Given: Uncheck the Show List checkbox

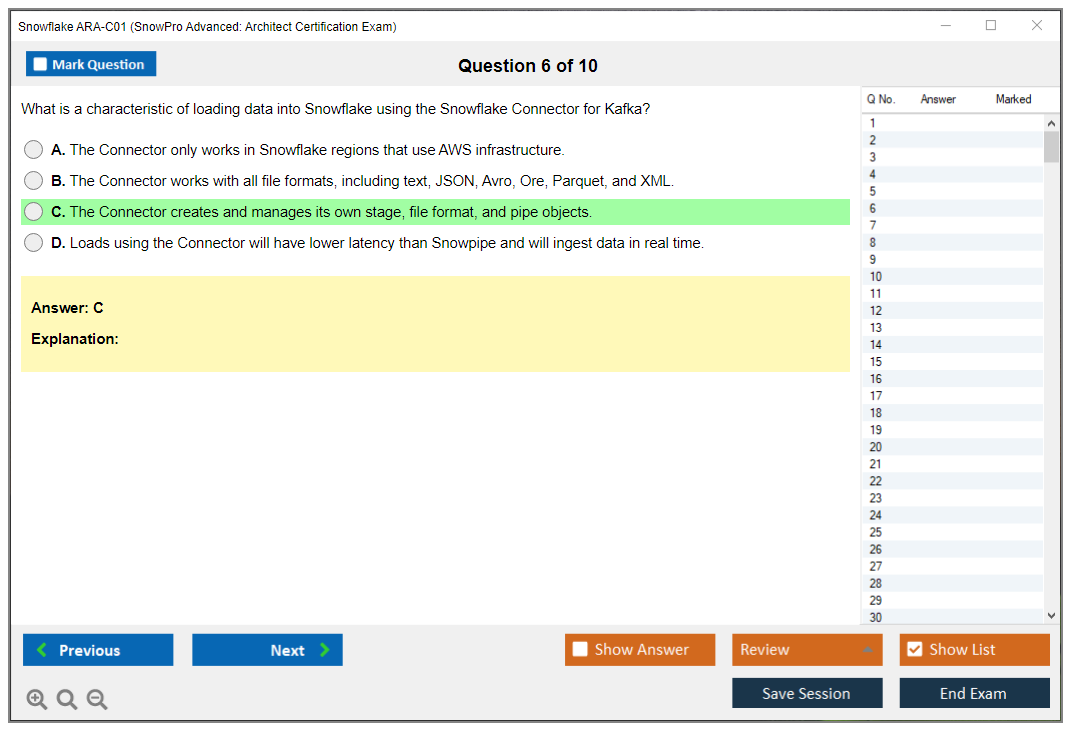Looking at the screenshot, I should [914, 650].
